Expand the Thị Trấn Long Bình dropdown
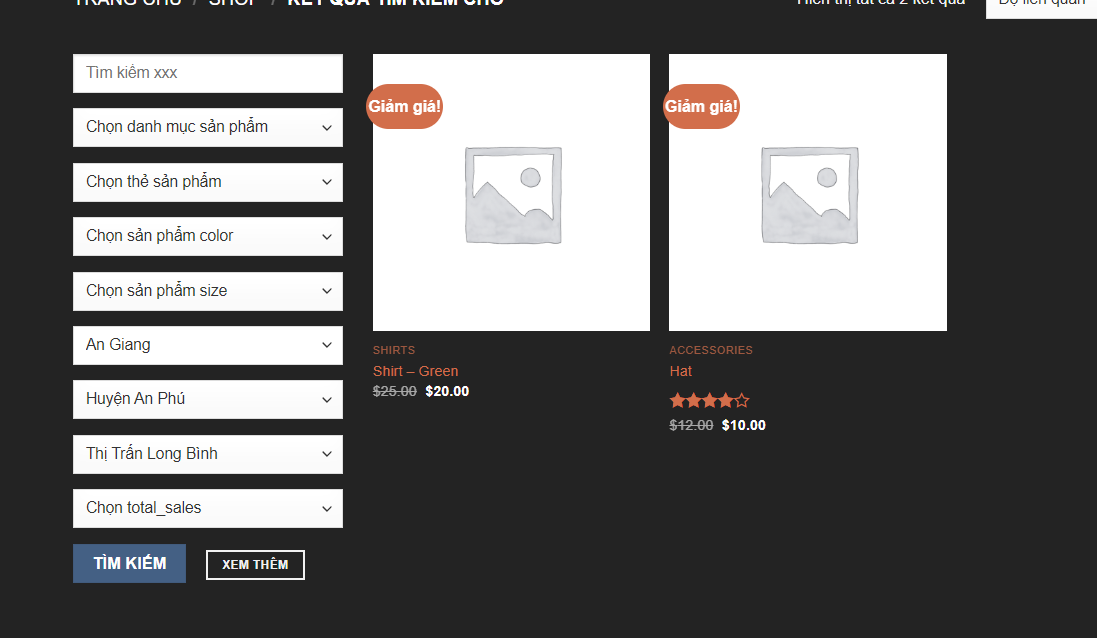Image resolution: width=1097 pixels, height=638 pixels. [207, 454]
